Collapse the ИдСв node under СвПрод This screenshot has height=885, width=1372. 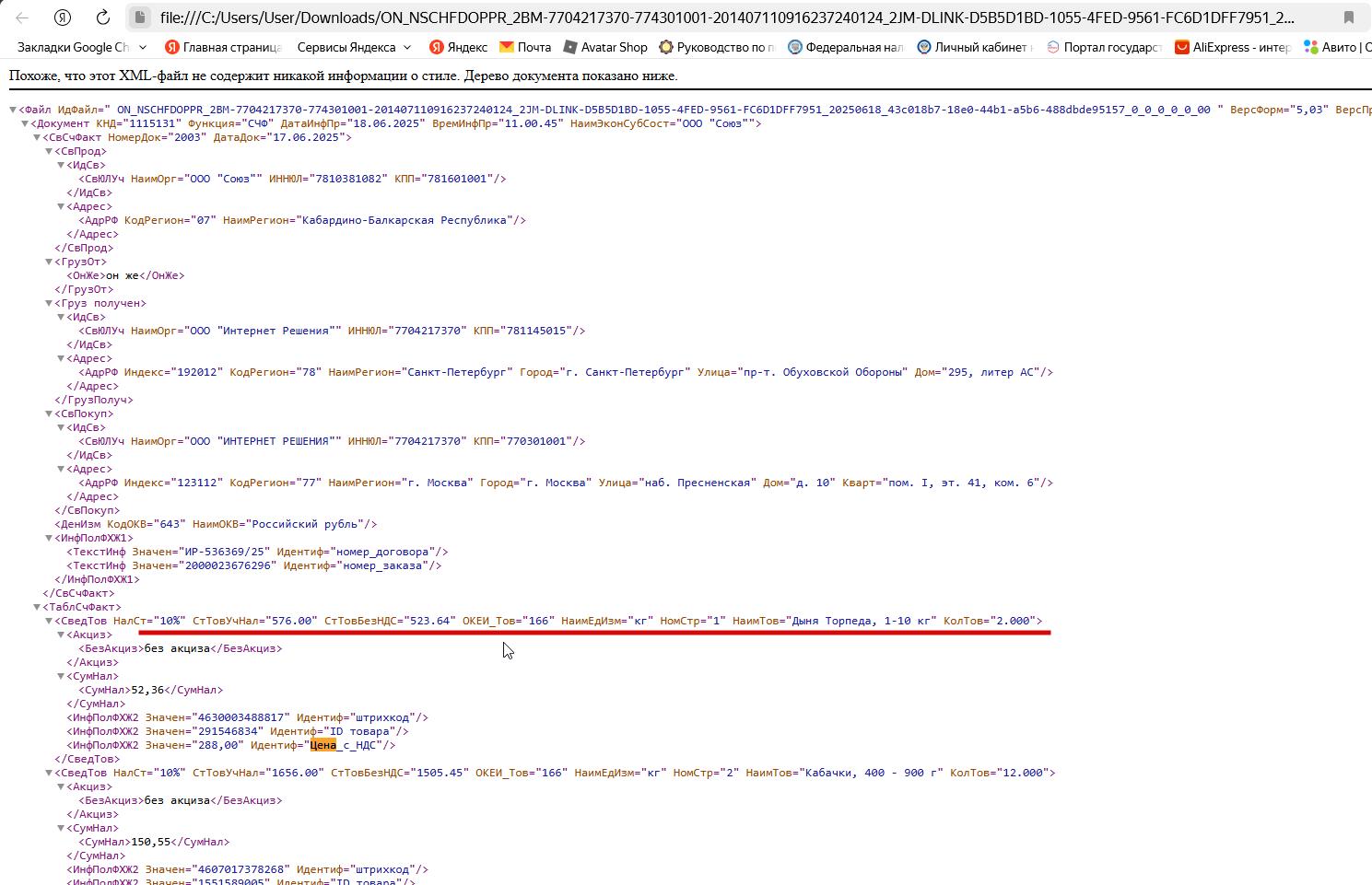[x=61, y=165]
